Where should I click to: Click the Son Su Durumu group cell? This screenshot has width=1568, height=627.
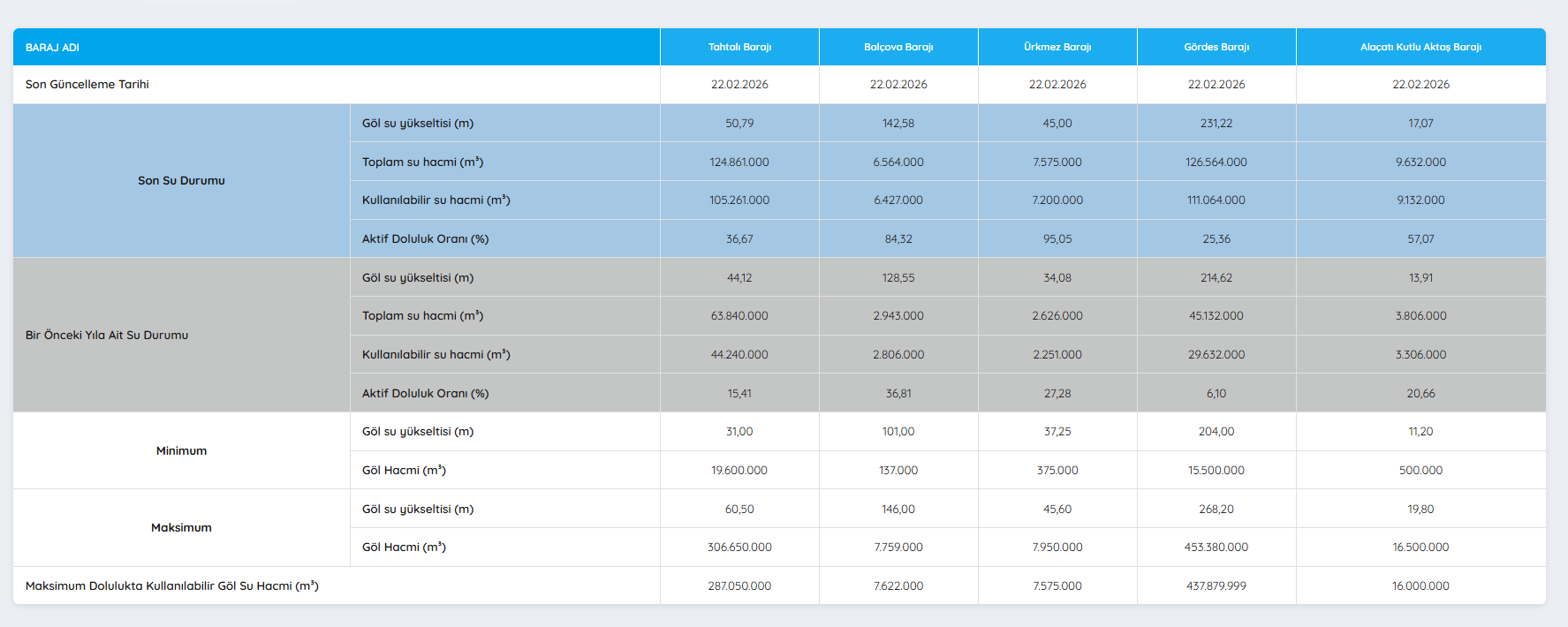(181, 181)
